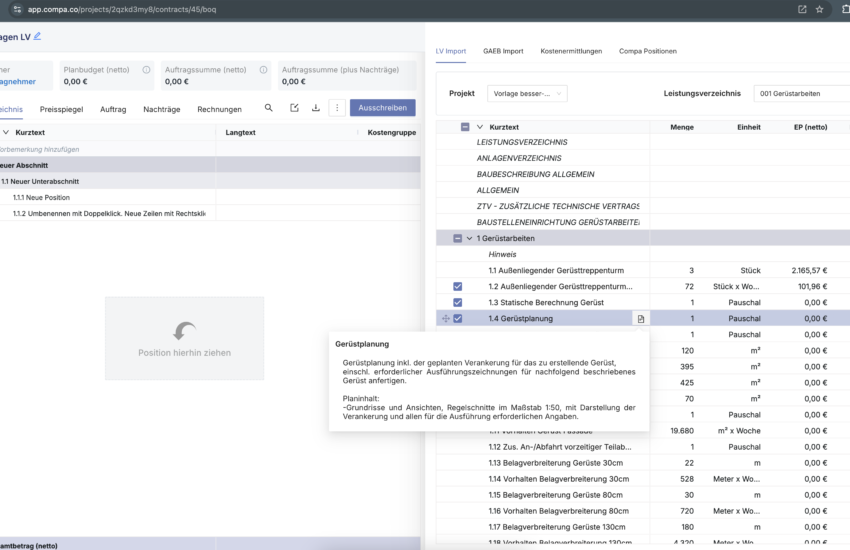The image size is (850, 550).
Task: Click the Kostengruppe column header
Action: [391, 132]
